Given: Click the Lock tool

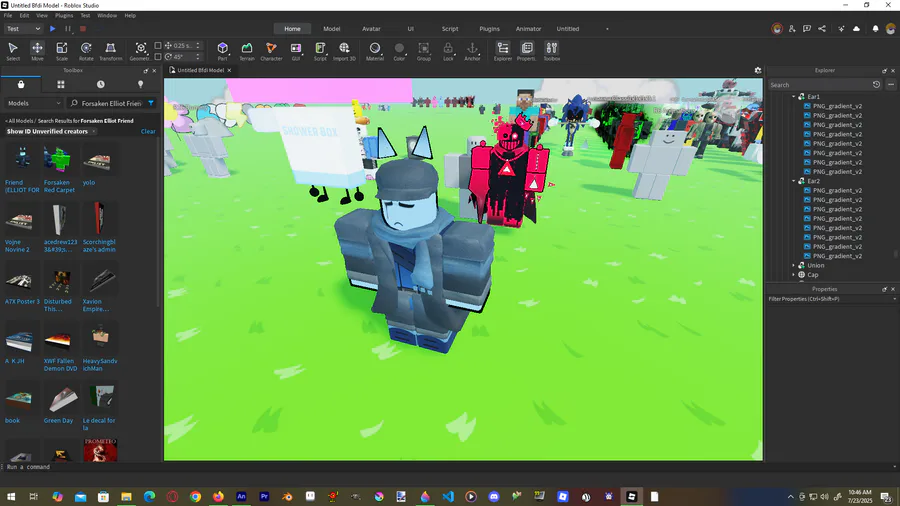Looking at the screenshot, I should pyautogui.click(x=448, y=50).
